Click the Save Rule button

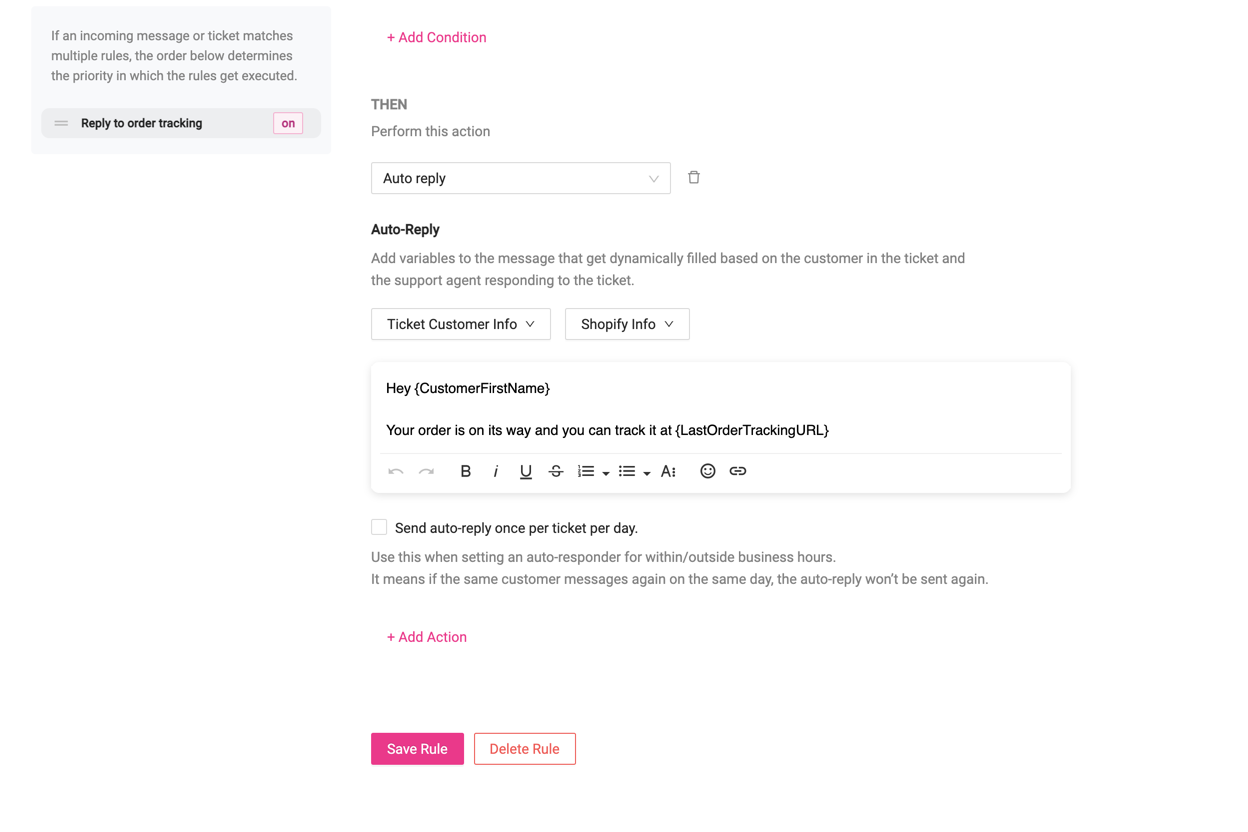click(x=417, y=749)
